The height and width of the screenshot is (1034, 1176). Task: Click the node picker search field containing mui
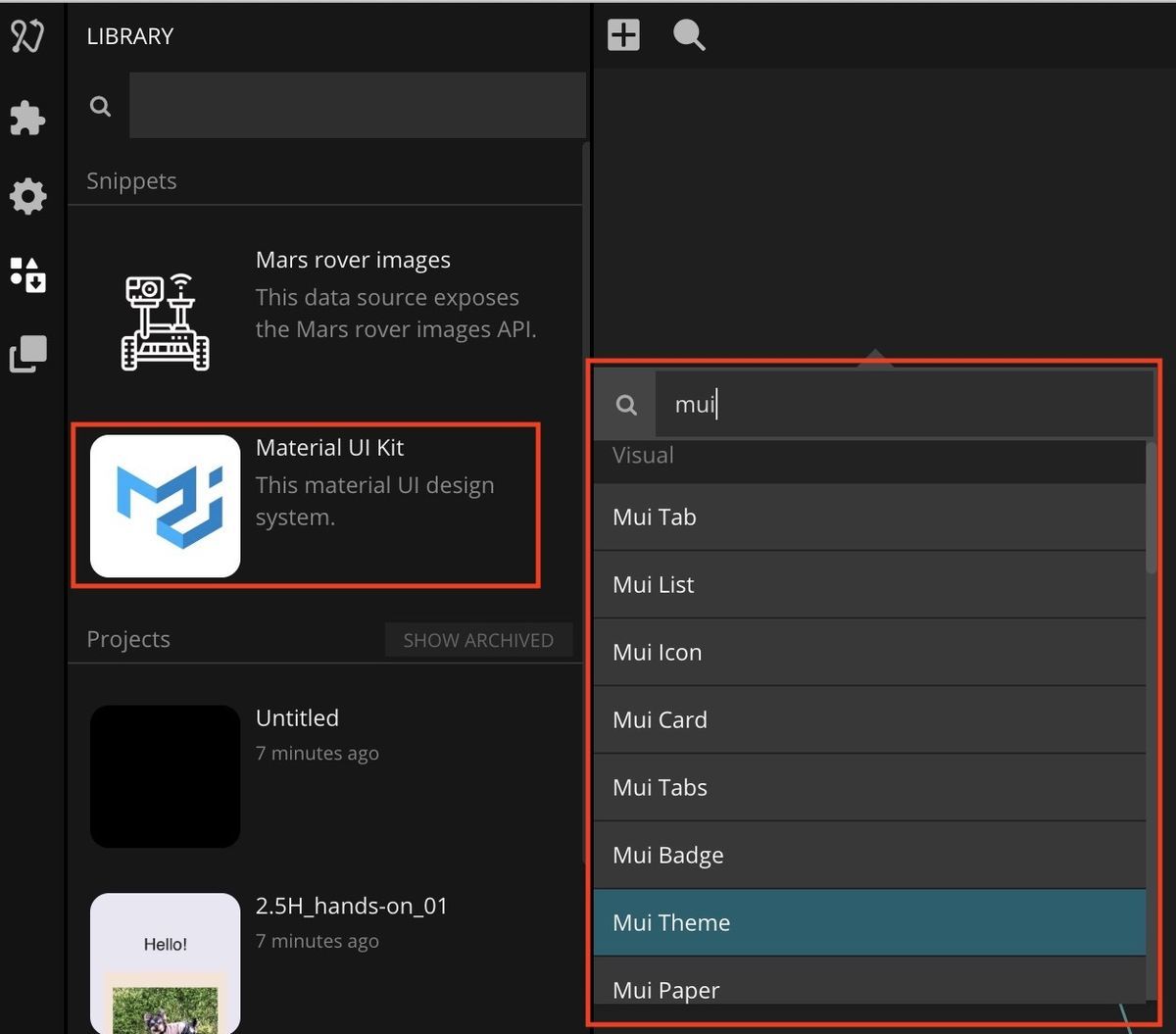[x=904, y=404]
